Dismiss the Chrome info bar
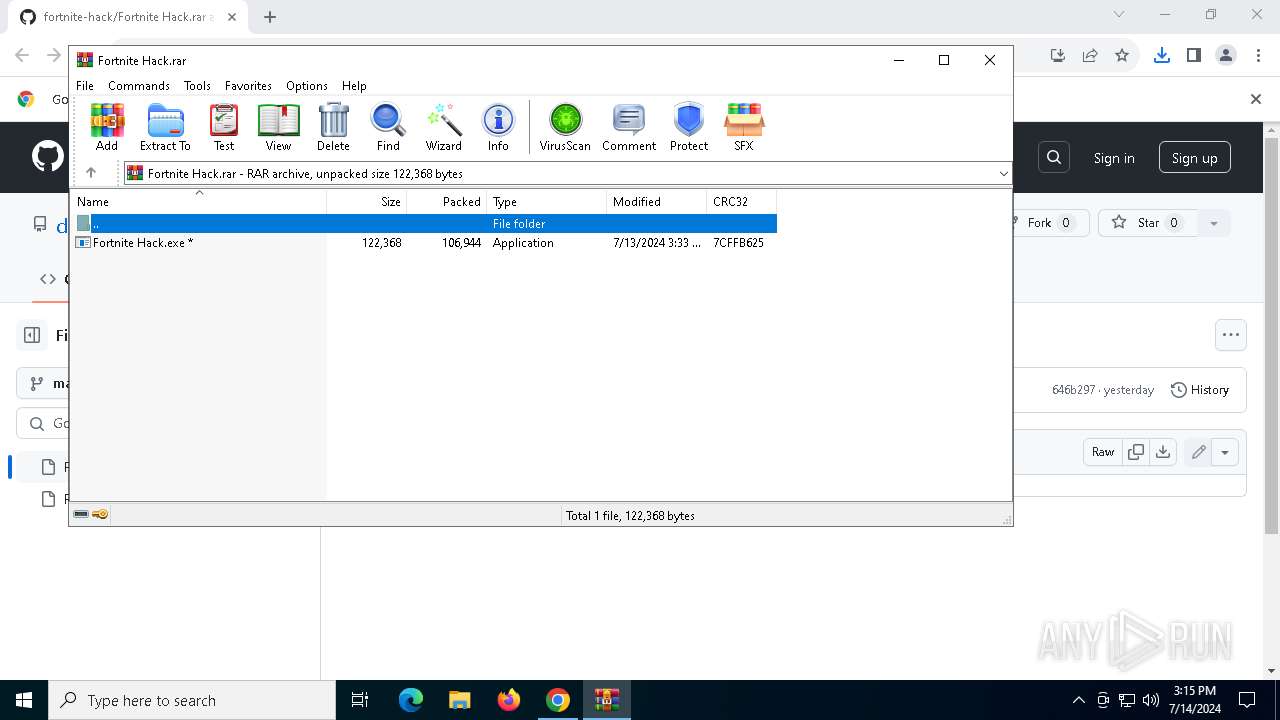Screen dimensions: 1280x720 point(1256,99)
